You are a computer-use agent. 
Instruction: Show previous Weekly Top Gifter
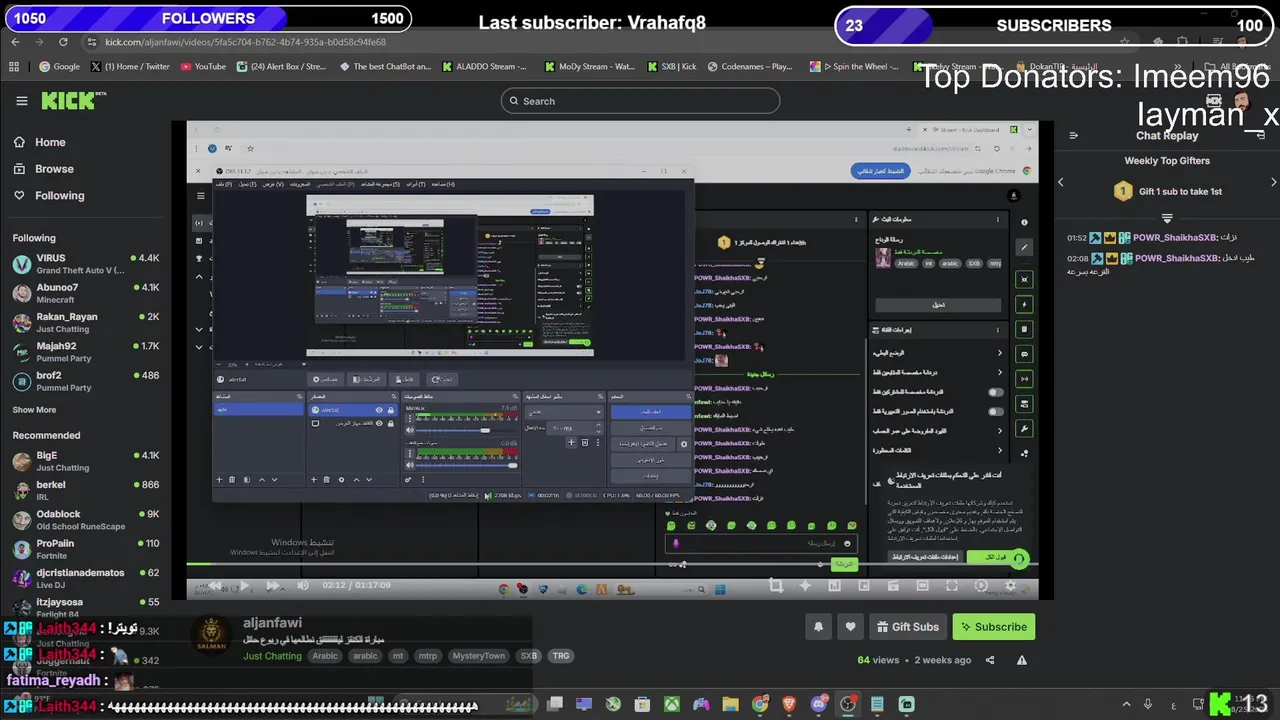tap(1061, 182)
